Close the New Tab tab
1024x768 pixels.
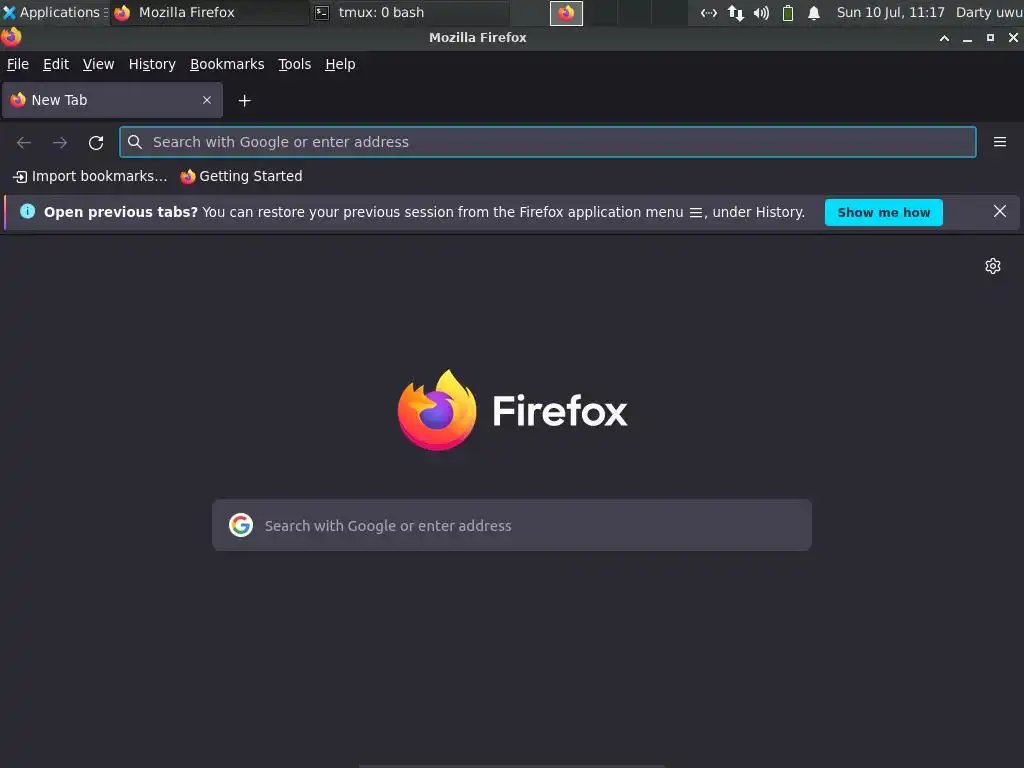206,100
